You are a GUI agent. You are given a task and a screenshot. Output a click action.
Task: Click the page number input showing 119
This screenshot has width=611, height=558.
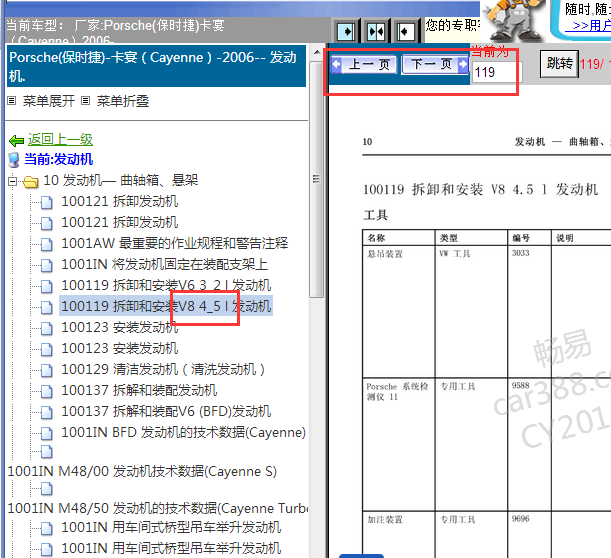pos(497,72)
